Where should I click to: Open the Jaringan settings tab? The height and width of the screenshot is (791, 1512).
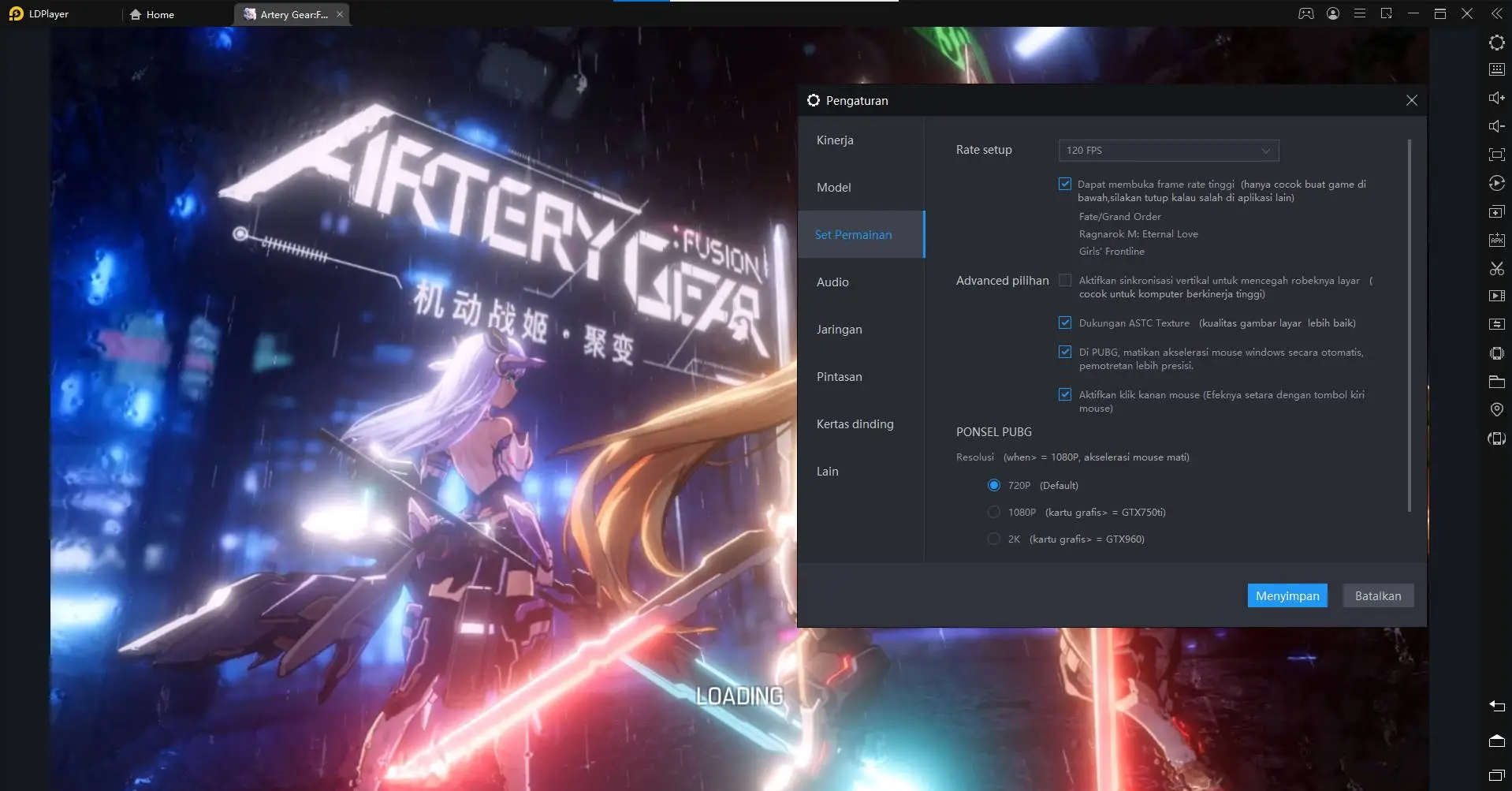point(861,329)
